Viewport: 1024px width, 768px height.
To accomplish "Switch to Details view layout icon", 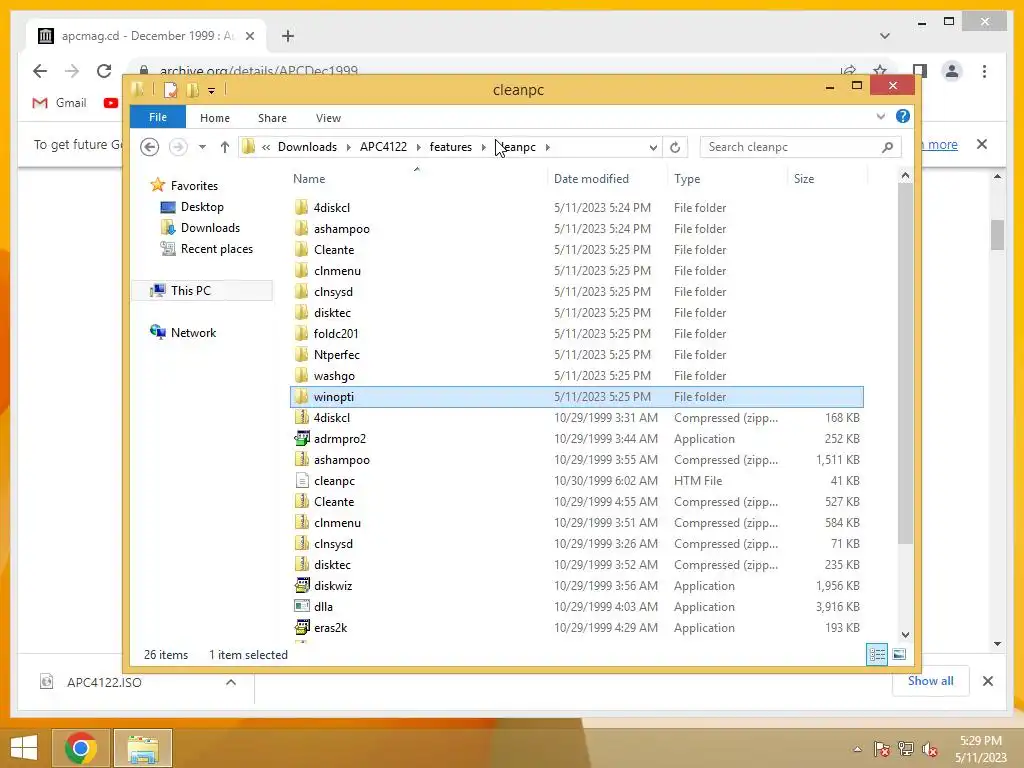I will [x=877, y=654].
